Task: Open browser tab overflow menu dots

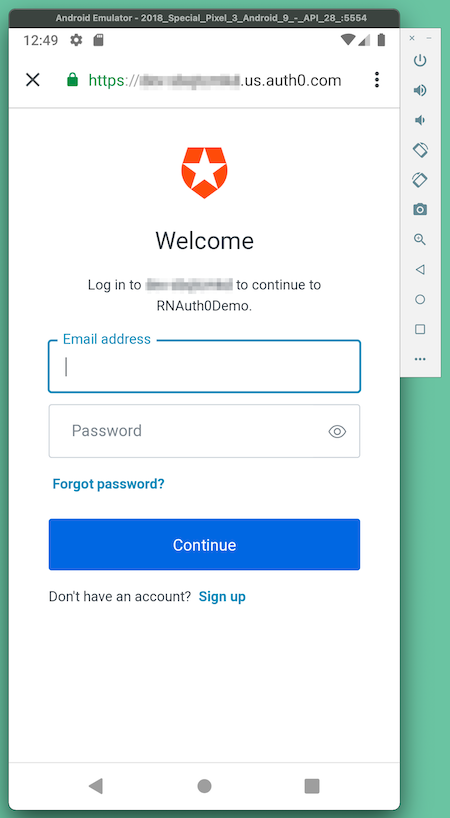Action: click(x=376, y=80)
